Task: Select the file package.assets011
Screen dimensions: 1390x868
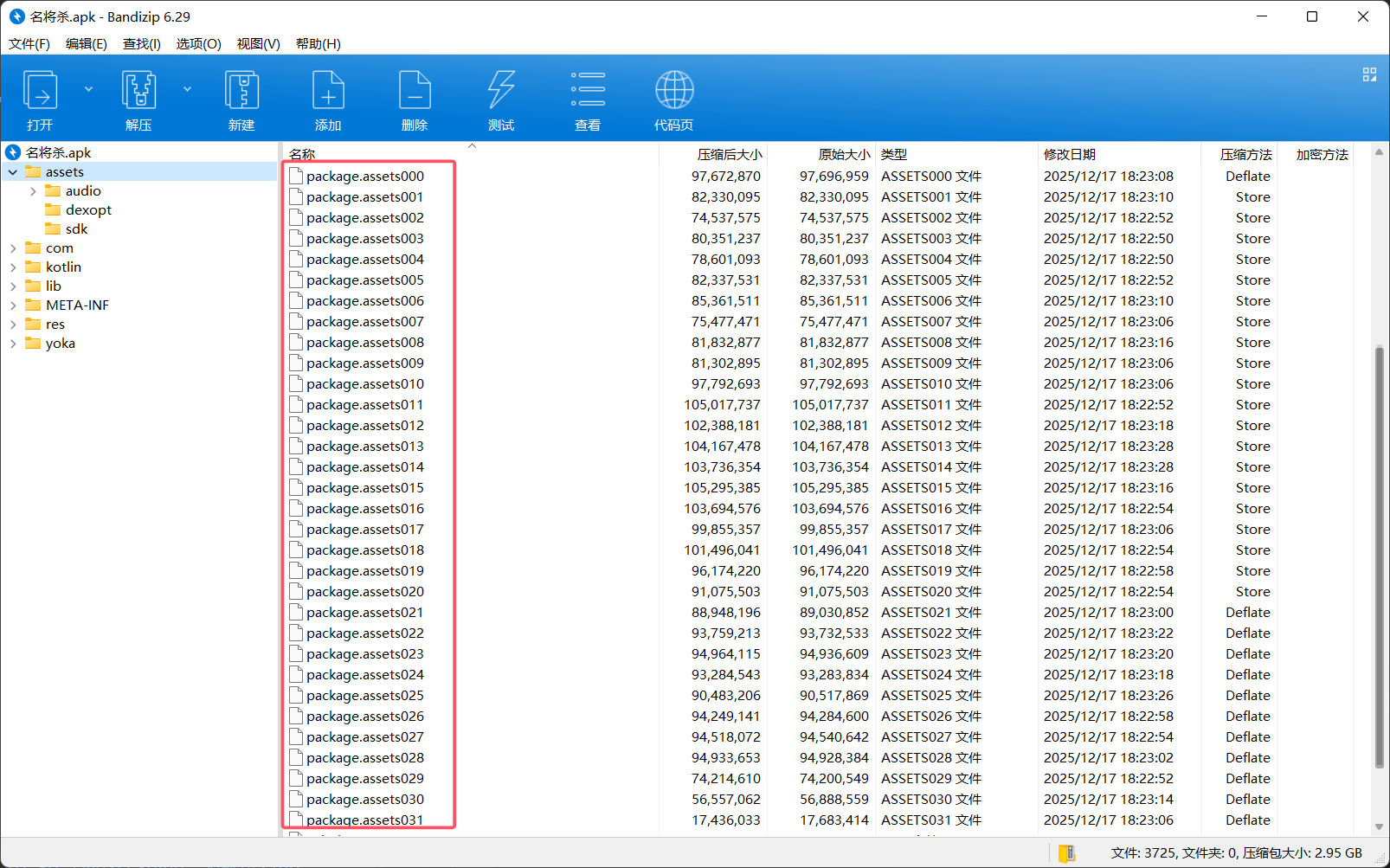Action: (365, 404)
